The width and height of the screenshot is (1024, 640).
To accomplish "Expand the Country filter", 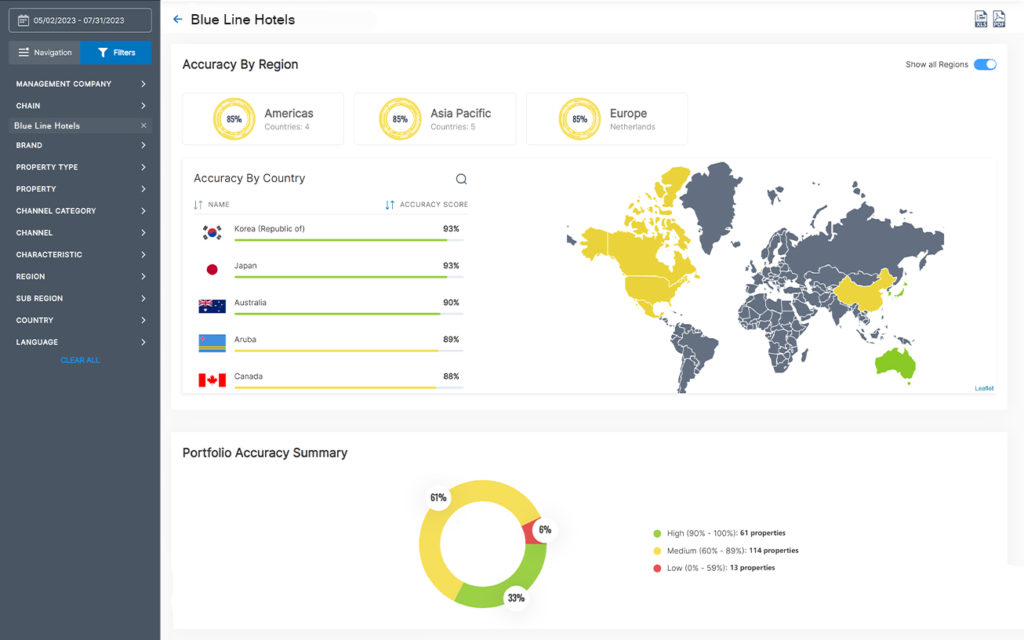I will pos(80,320).
